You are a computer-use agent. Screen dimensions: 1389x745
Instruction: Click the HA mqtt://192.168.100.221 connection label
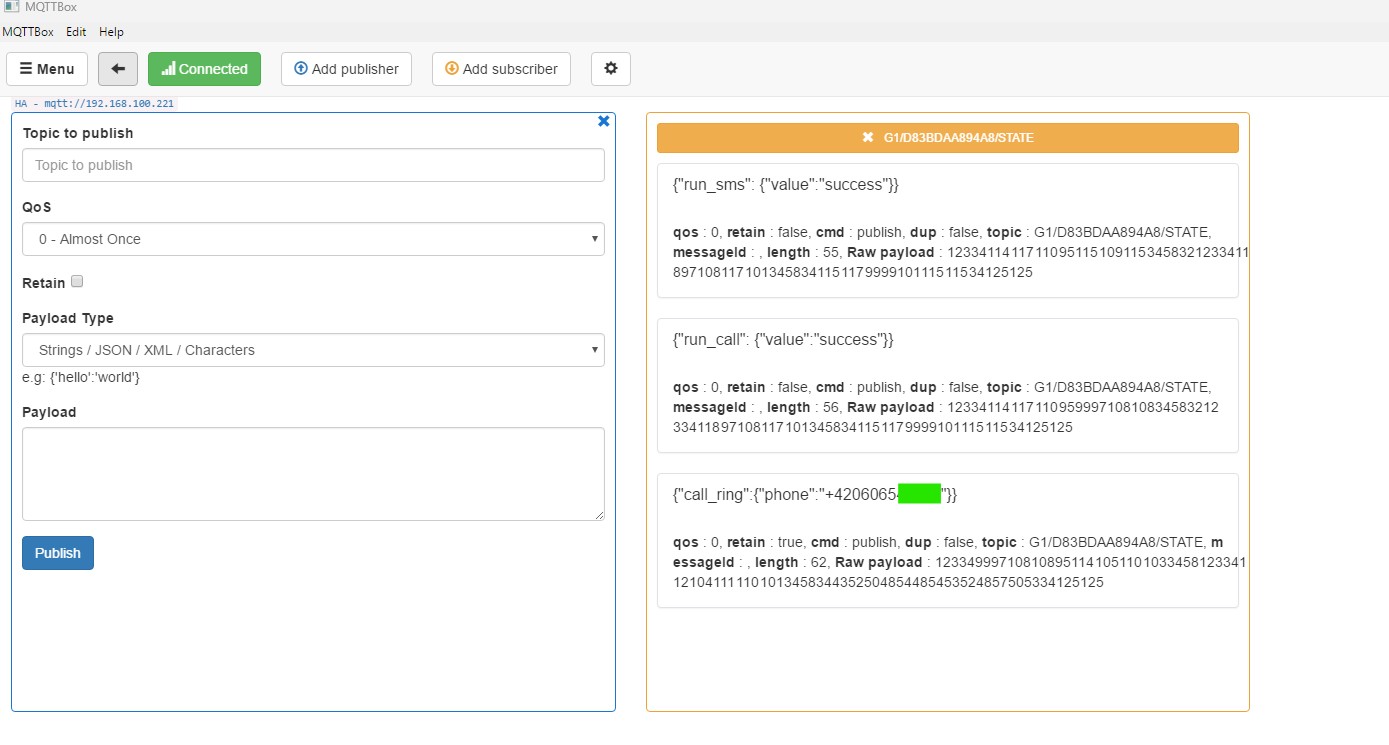tap(95, 103)
